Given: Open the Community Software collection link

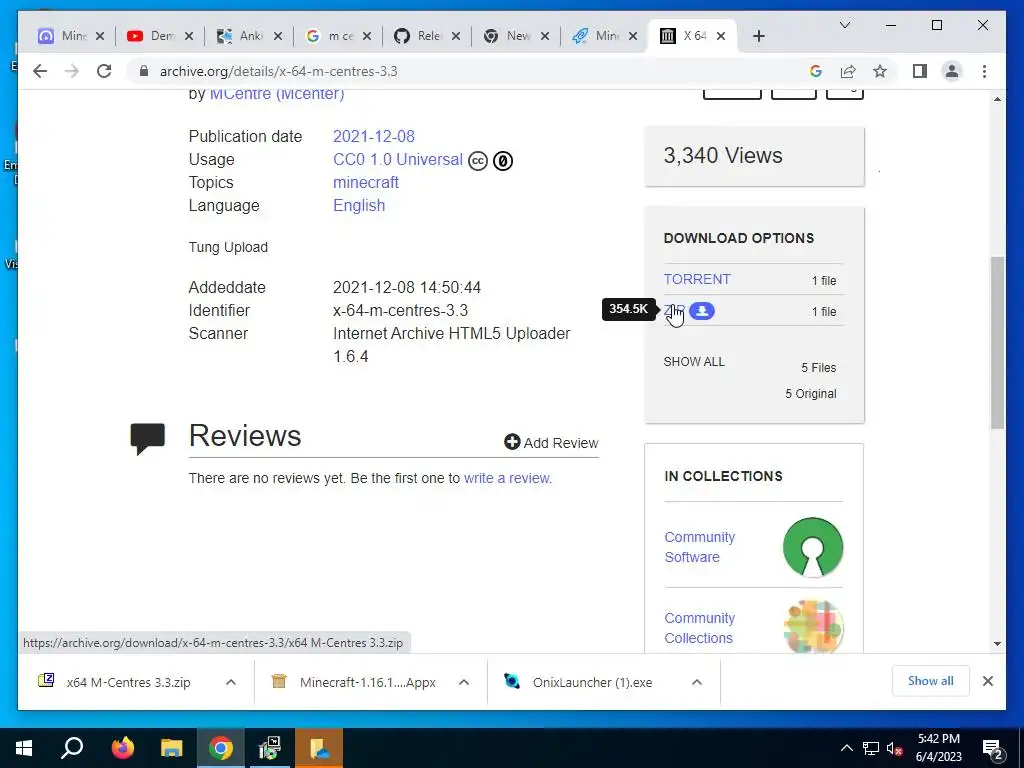Looking at the screenshot, I should pyautogui.click(x=699, y=547).
